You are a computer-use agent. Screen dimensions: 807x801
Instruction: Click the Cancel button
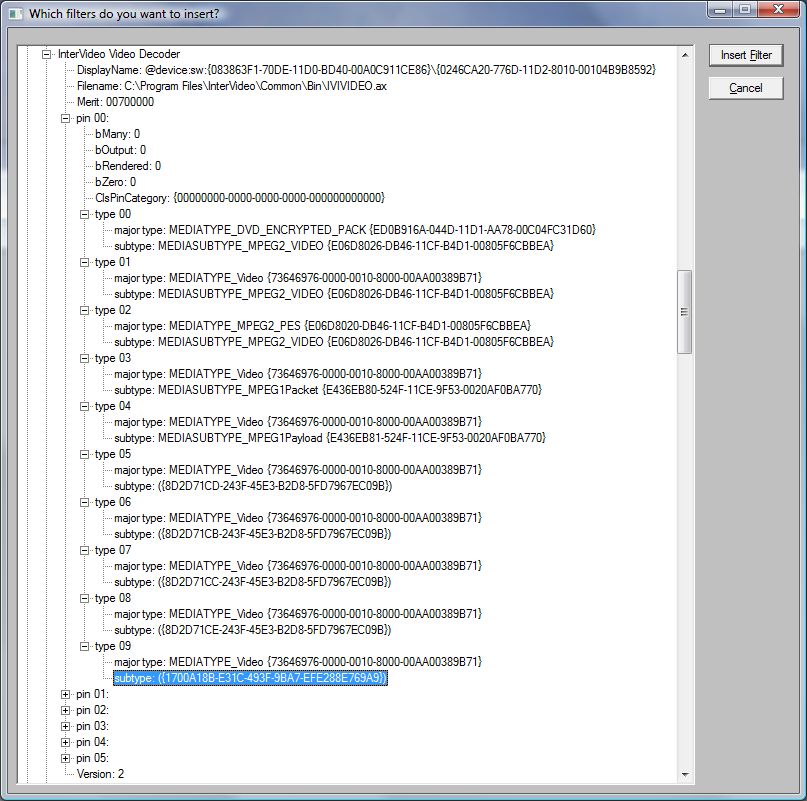[x=745, y=88]
